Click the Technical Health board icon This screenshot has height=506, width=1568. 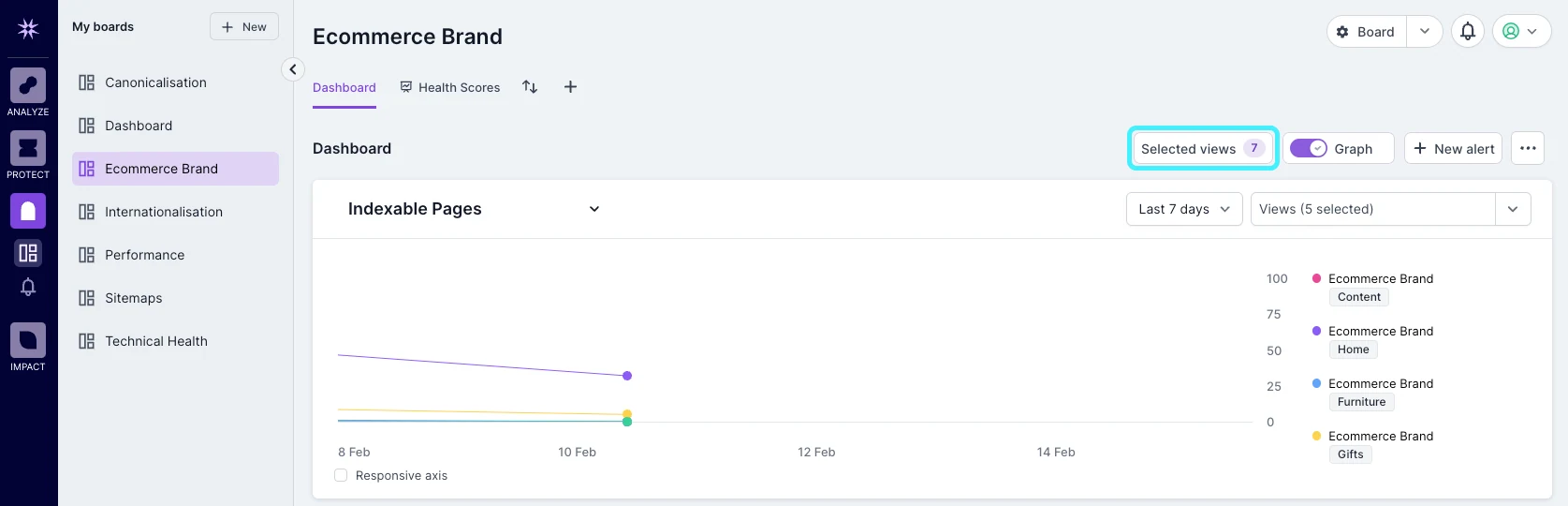point(87,341)
